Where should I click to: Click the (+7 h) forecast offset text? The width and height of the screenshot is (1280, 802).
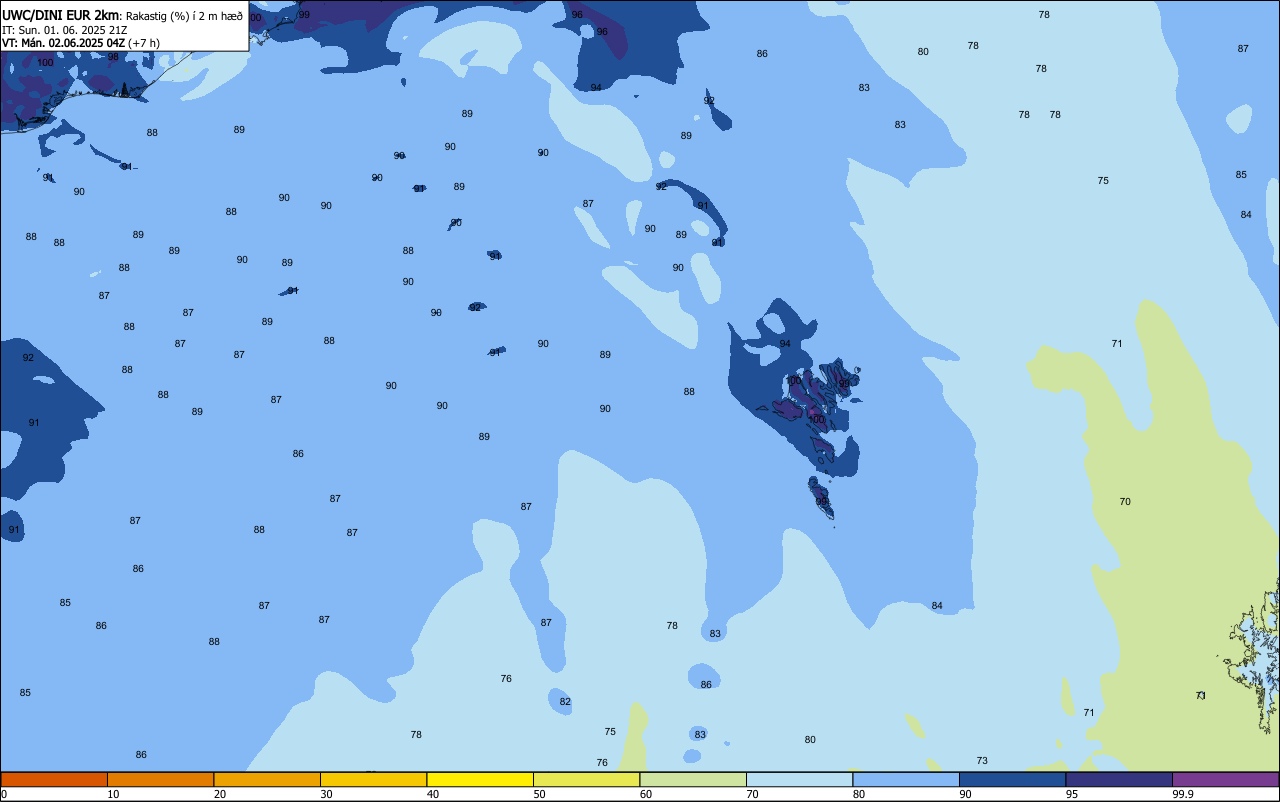coord(144,43)
